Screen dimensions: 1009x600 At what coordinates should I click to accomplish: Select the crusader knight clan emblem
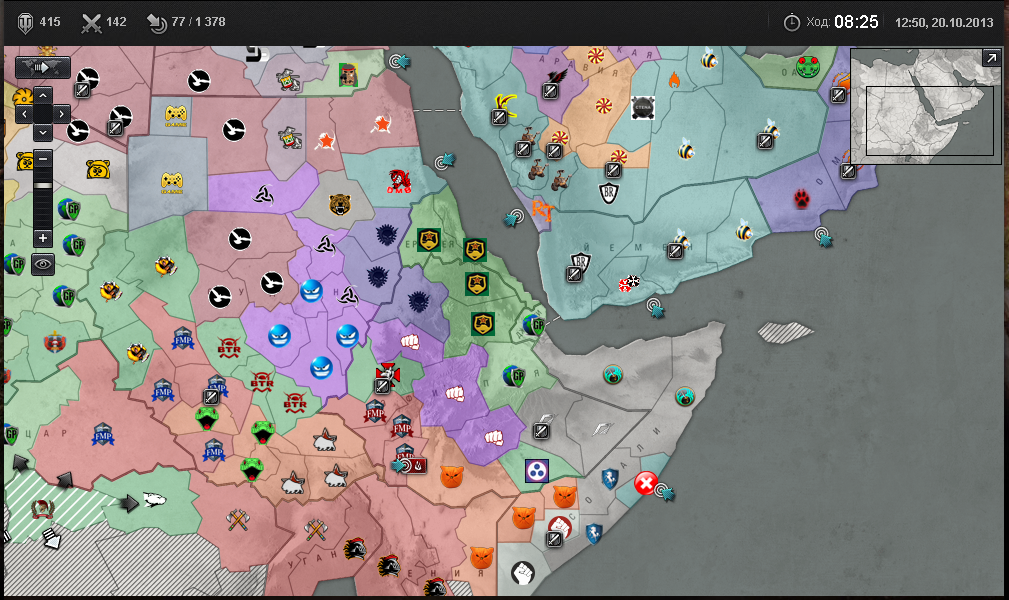388,373
